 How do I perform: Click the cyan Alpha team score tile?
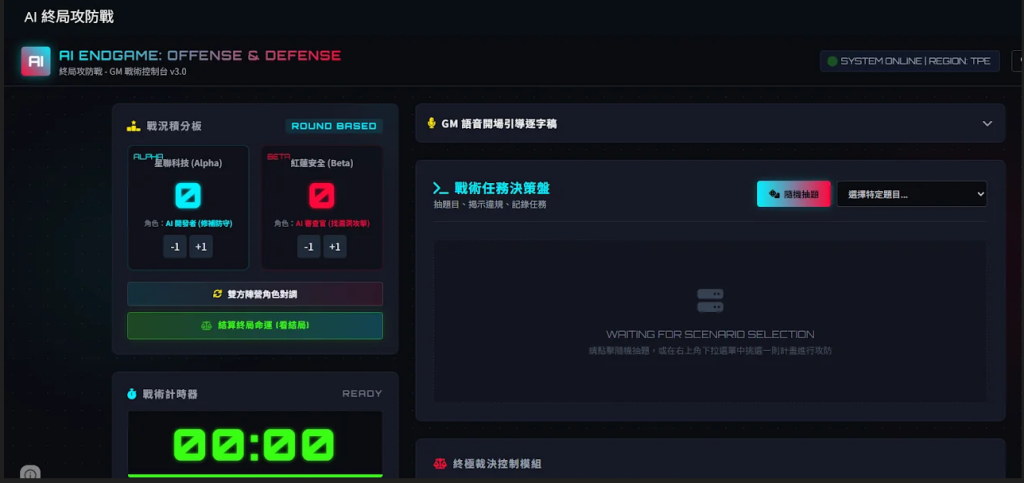[x=188, y=195]
